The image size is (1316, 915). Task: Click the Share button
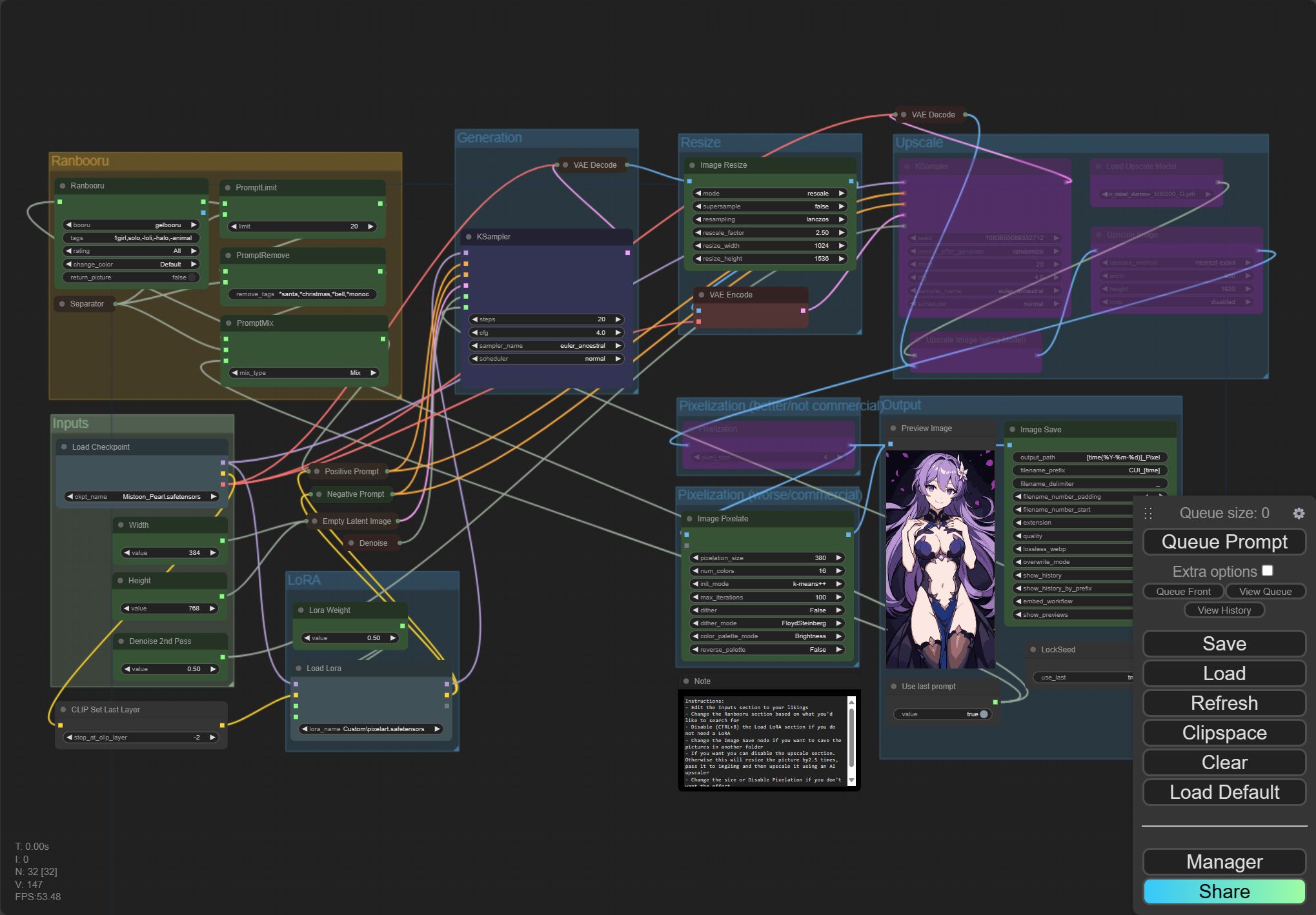tap(1224, 891)
